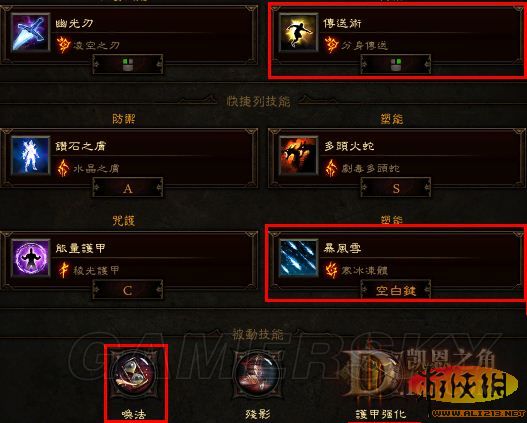Select the 傳送術 teleport skill icon
Image resolution: width=527 pixels, height=423 pixels.
(x=298, y=32)
